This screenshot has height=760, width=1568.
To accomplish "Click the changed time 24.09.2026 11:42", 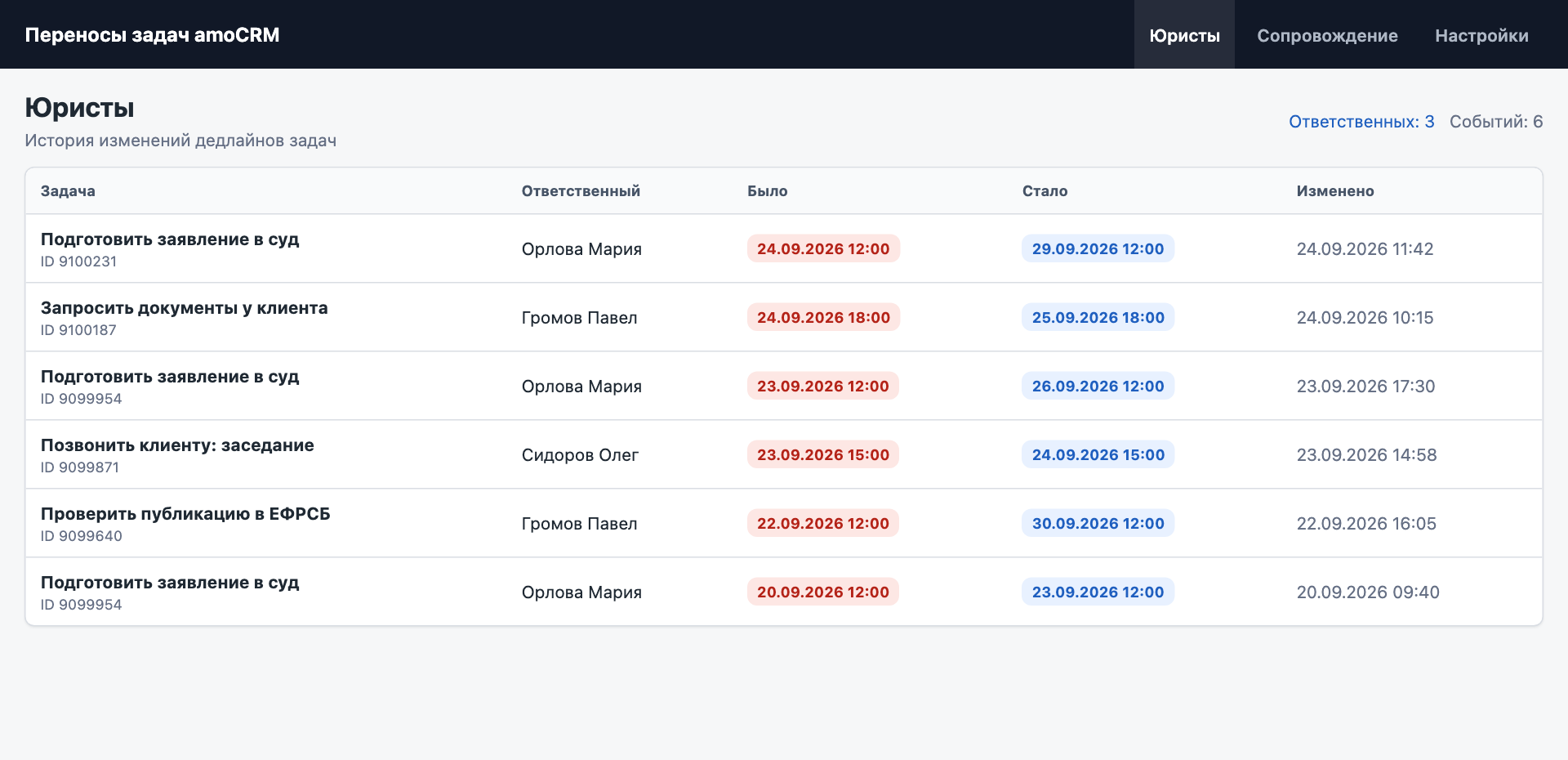I will (x=1365, y=249).
